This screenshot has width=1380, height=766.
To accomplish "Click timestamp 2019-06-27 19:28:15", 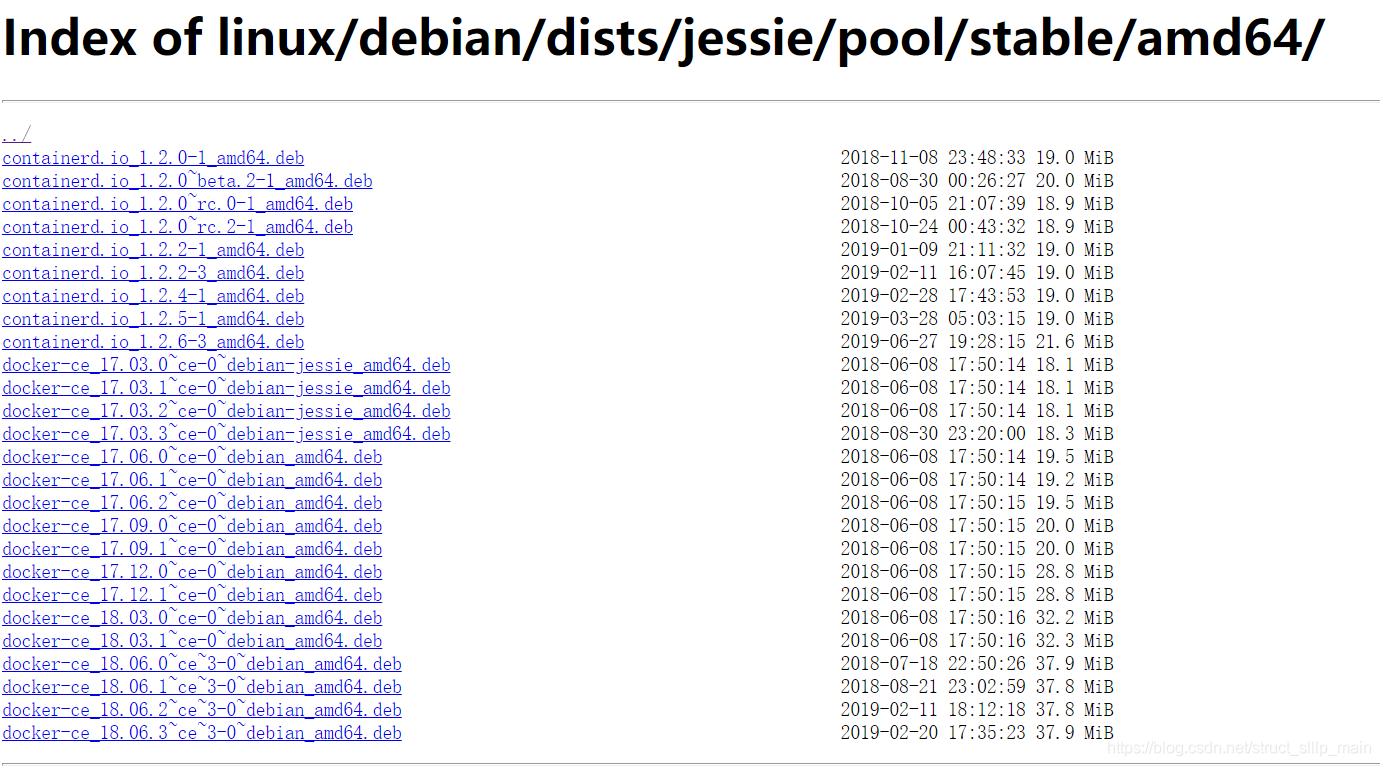I will [x=933, y=342].
